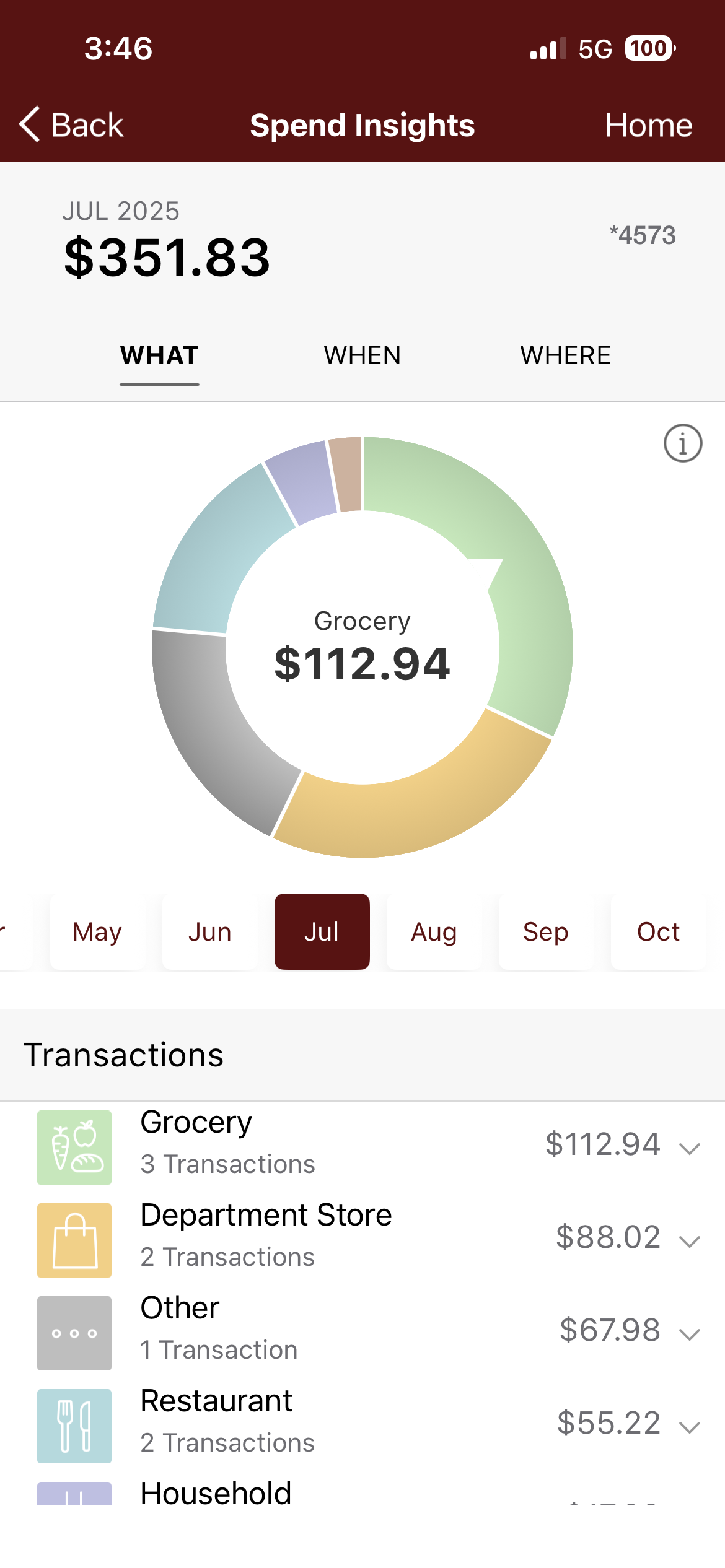The image size is (725, 1568).
Task: Expand the Department Store transactions chevron
Action: tap(689, 1241)
